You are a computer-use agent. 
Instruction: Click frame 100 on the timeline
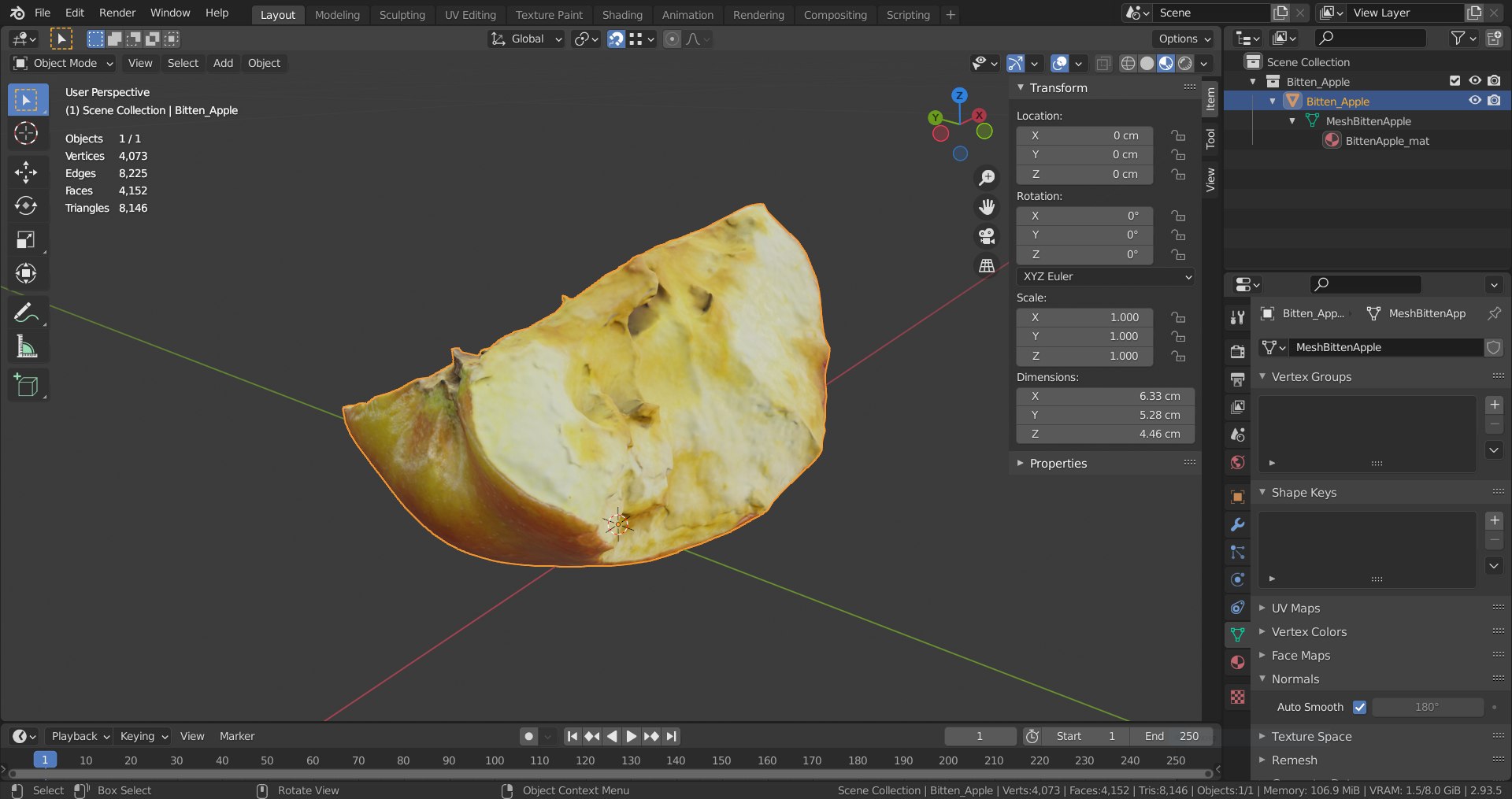point(495,760)
